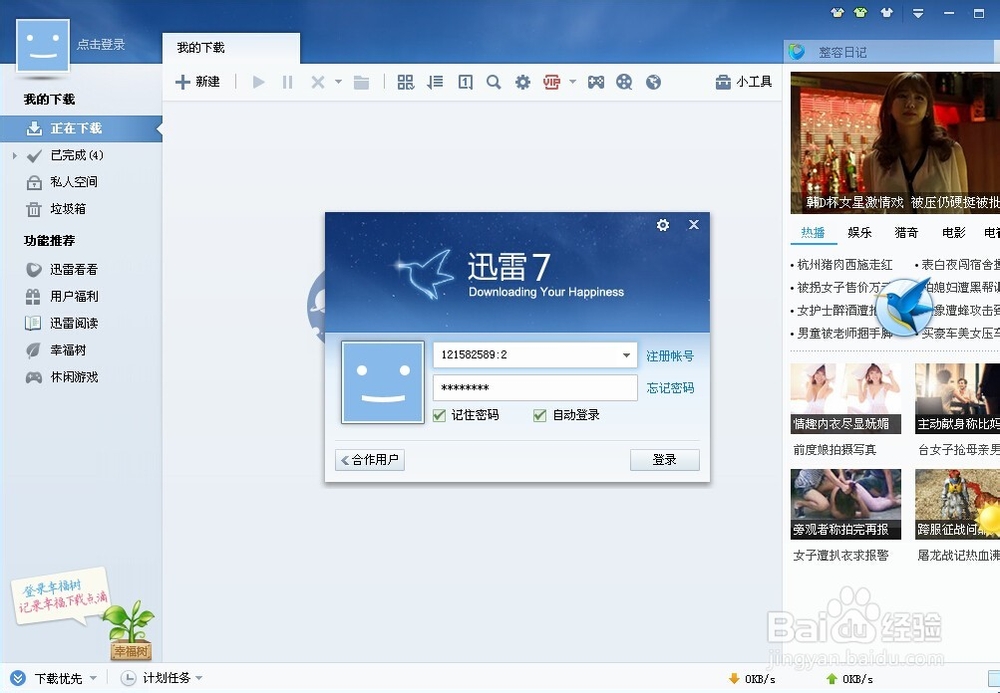Open the download folder icon
The height and width of the screenshot is (693, 1000).
362,82
